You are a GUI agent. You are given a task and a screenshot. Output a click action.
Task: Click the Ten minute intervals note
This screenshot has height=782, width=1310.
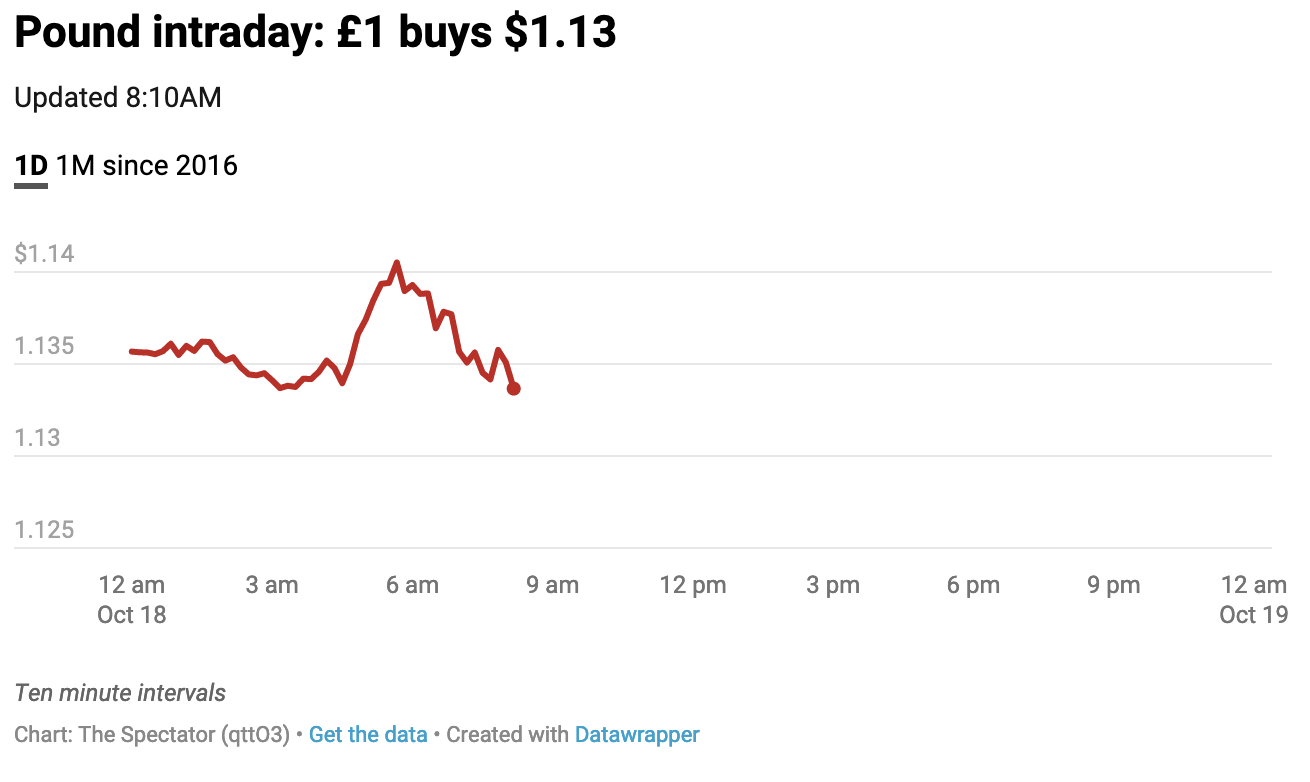tap(121, 693)
